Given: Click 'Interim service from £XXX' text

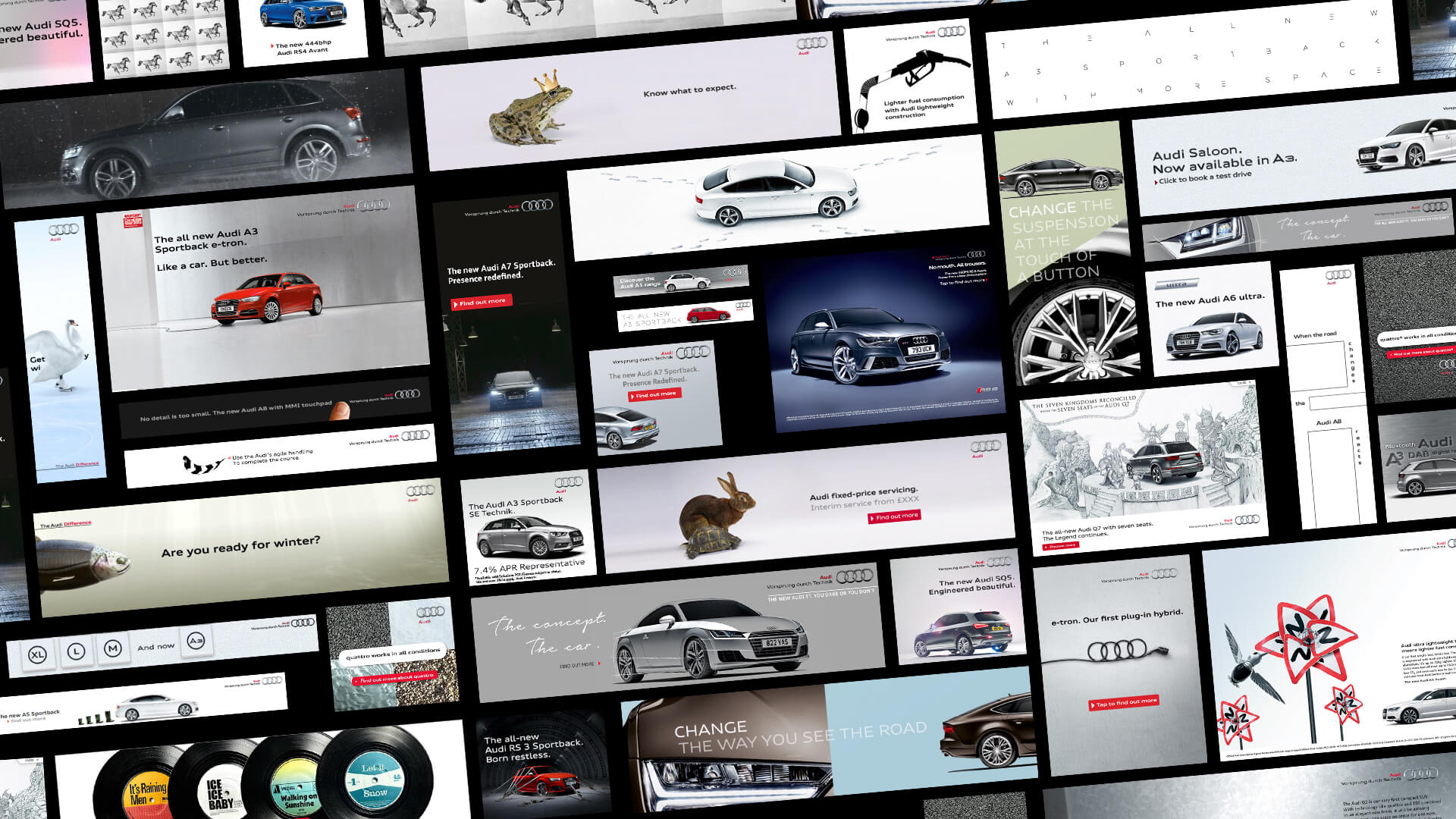Looking at the screenshot, I should 864,504.
